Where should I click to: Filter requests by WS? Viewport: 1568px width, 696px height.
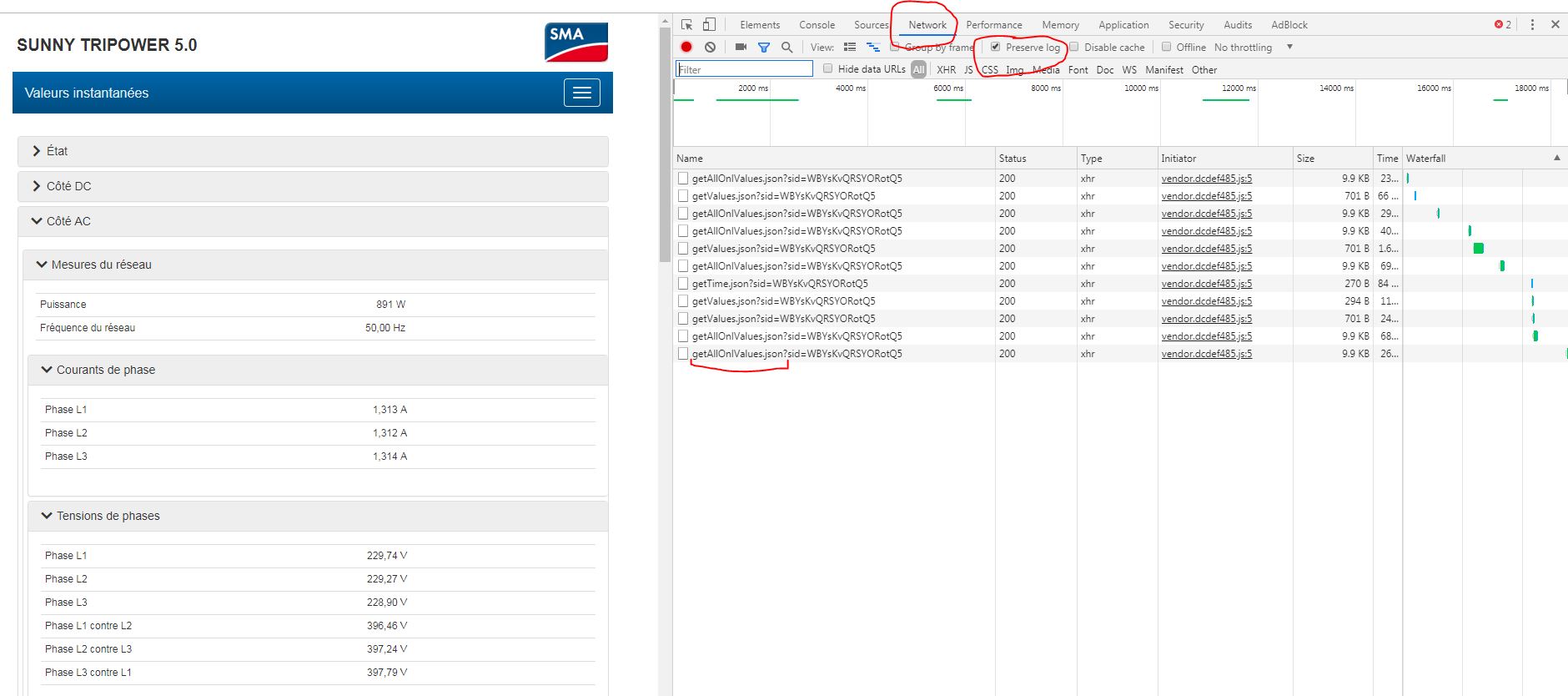tap(1129, 70)
